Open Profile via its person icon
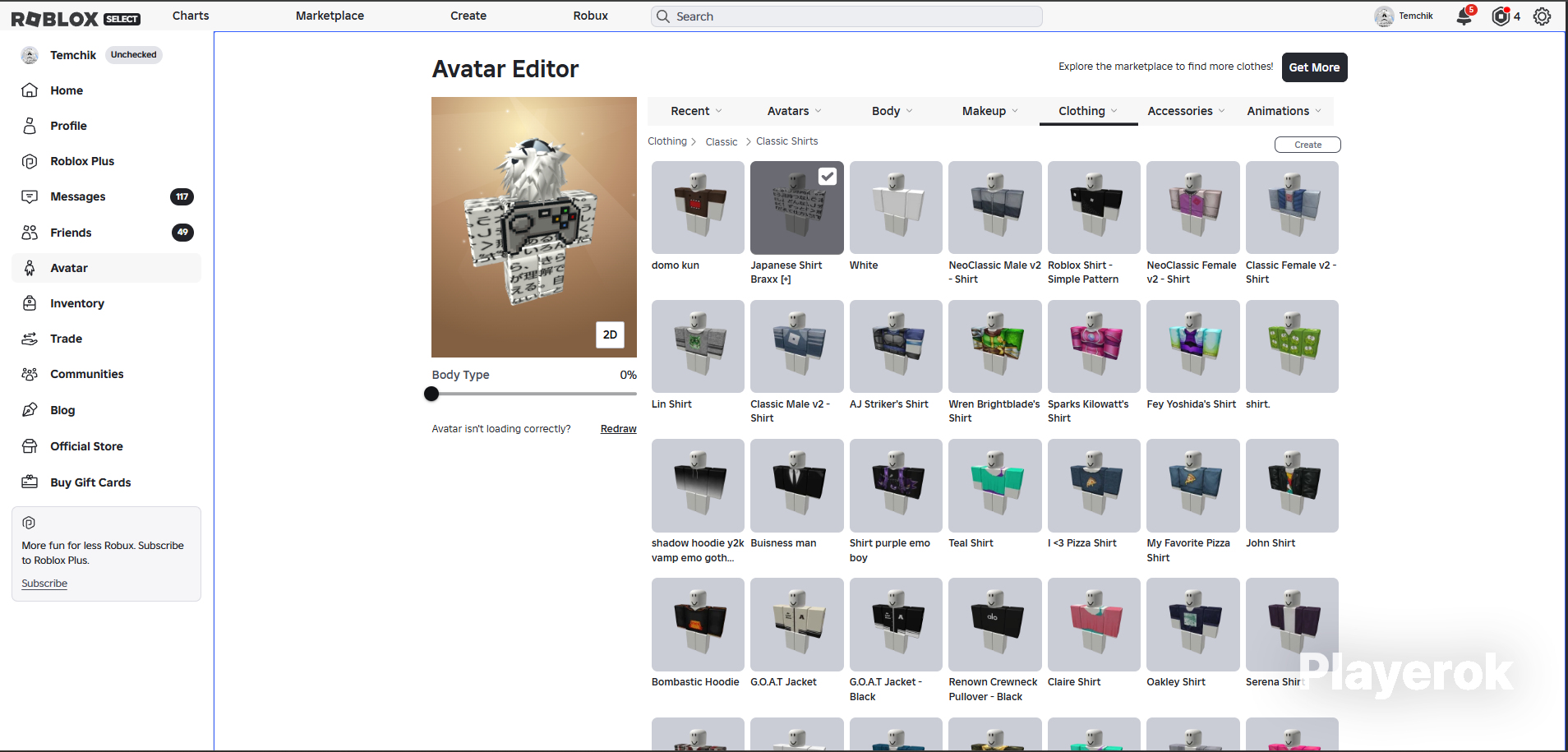The width and height of the screenshot is (1568, 752). pyautogui.click(x=30, y=126)
